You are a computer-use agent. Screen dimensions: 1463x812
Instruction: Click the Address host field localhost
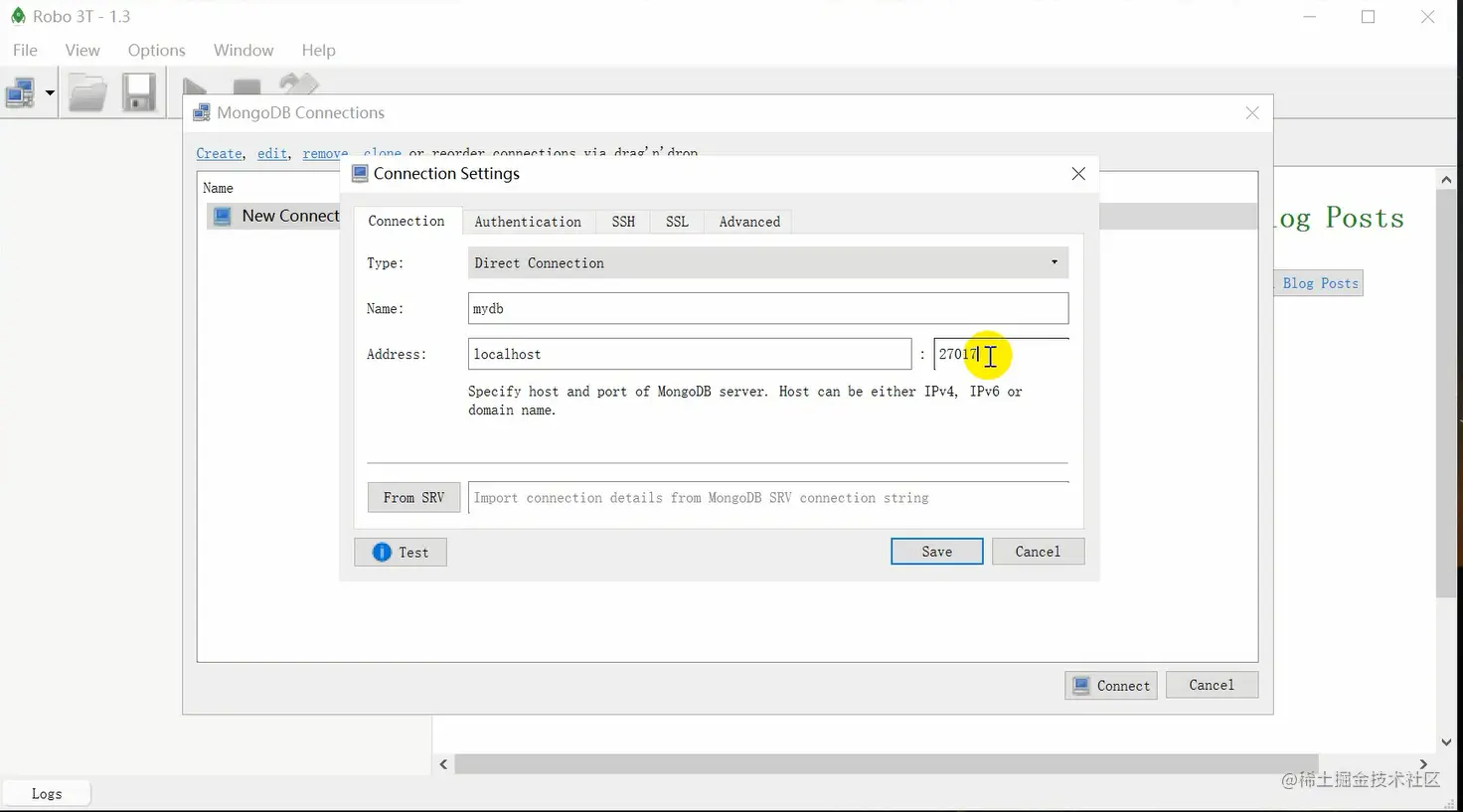pos(690,354)
